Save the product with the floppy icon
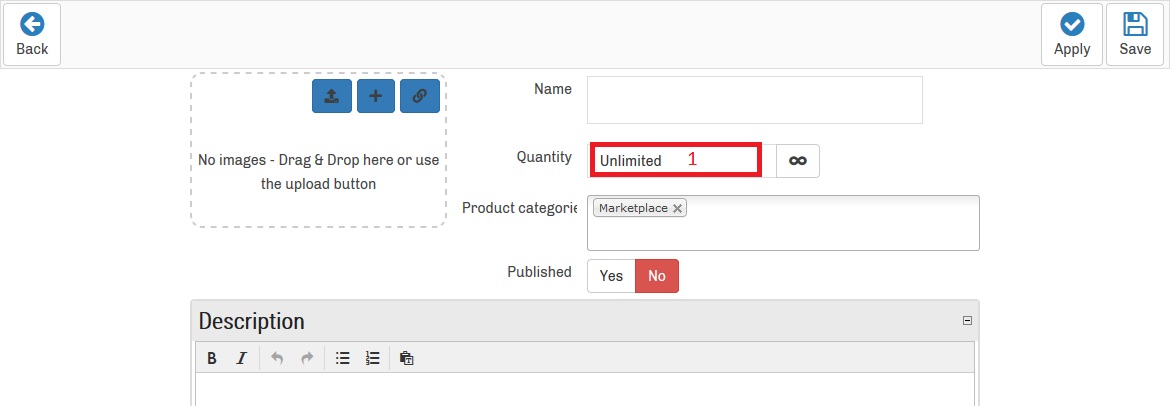Image resolution: width=1170 pixels, height=406 pixels. pyautogui.click(x=1134, y=35)
